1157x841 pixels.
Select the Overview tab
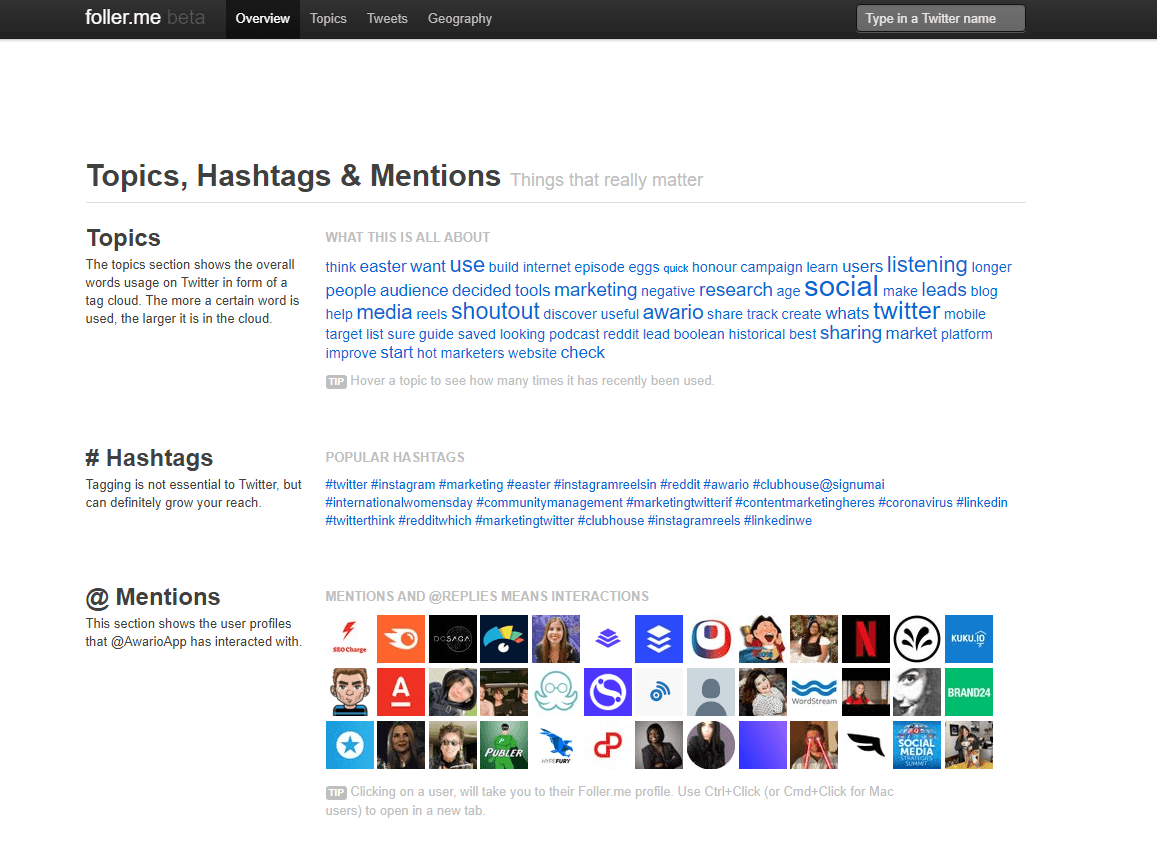262,19
